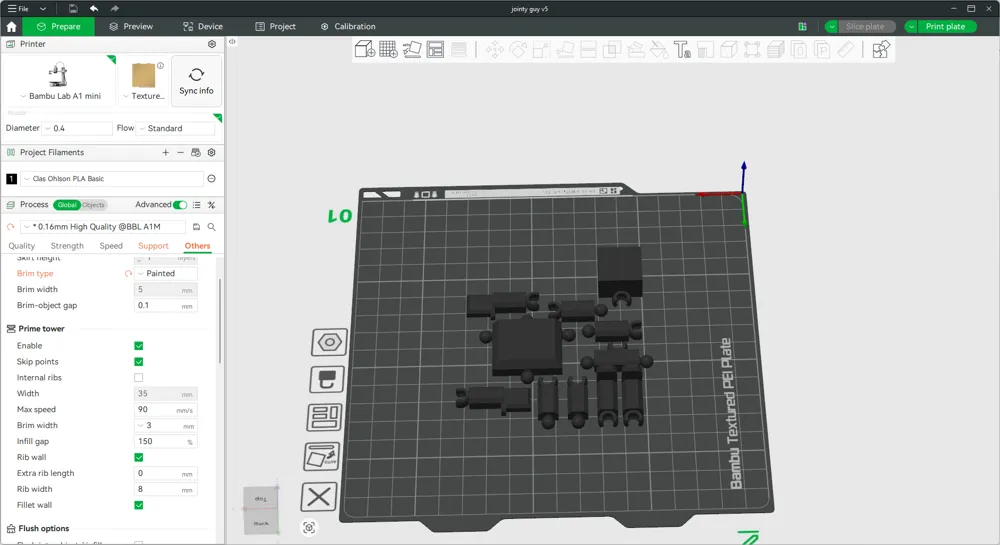Switch to the Preview tab
1000x545 pixels.
[131, 26]
